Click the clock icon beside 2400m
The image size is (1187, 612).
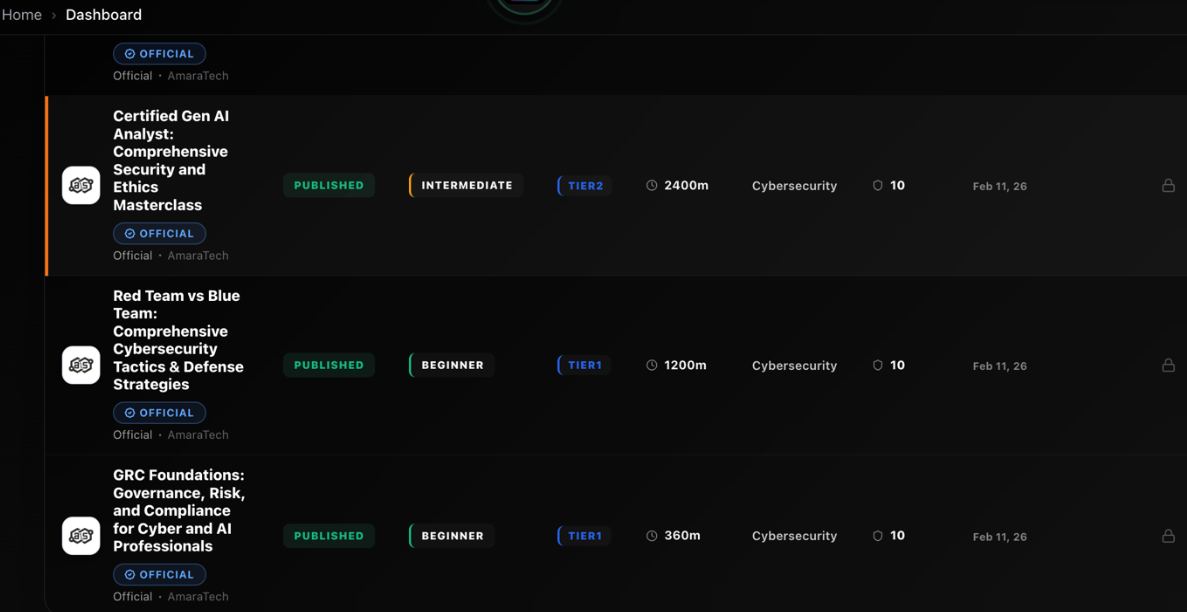(652, 185)
